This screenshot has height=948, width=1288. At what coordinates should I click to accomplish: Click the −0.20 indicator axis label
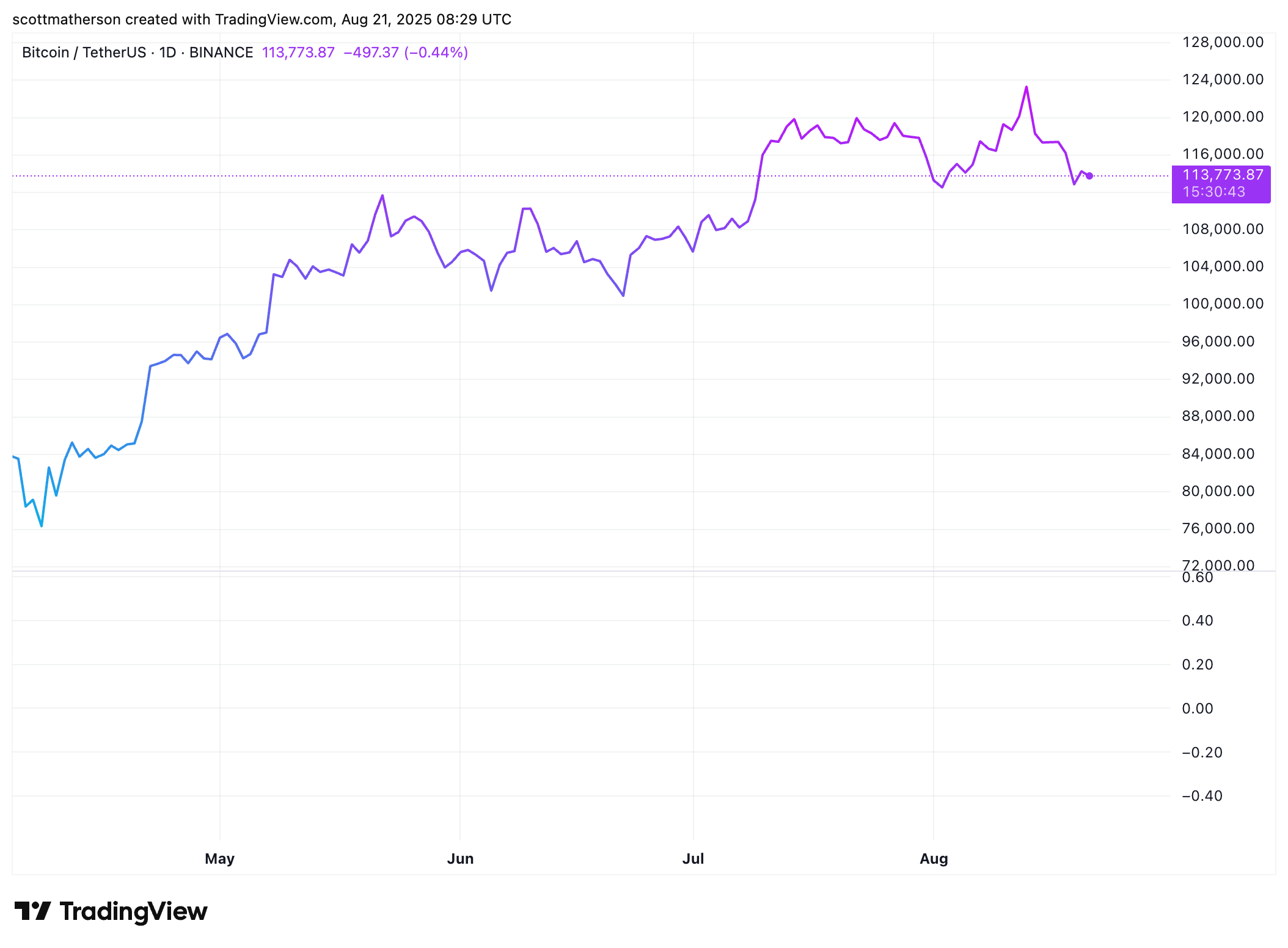(1202, 753)
